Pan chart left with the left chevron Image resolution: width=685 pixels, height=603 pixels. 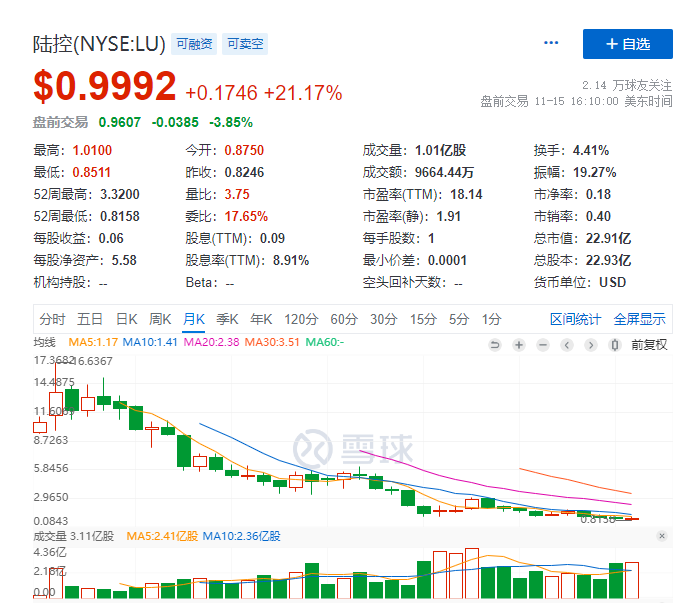567,345
